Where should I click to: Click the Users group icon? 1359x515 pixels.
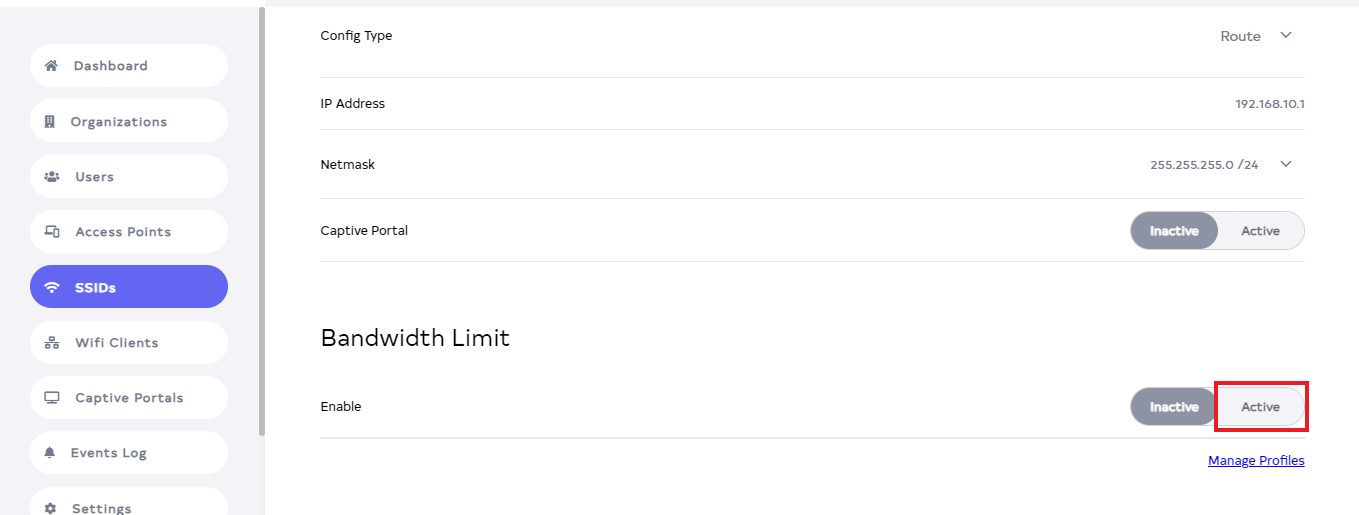[52, 177]
